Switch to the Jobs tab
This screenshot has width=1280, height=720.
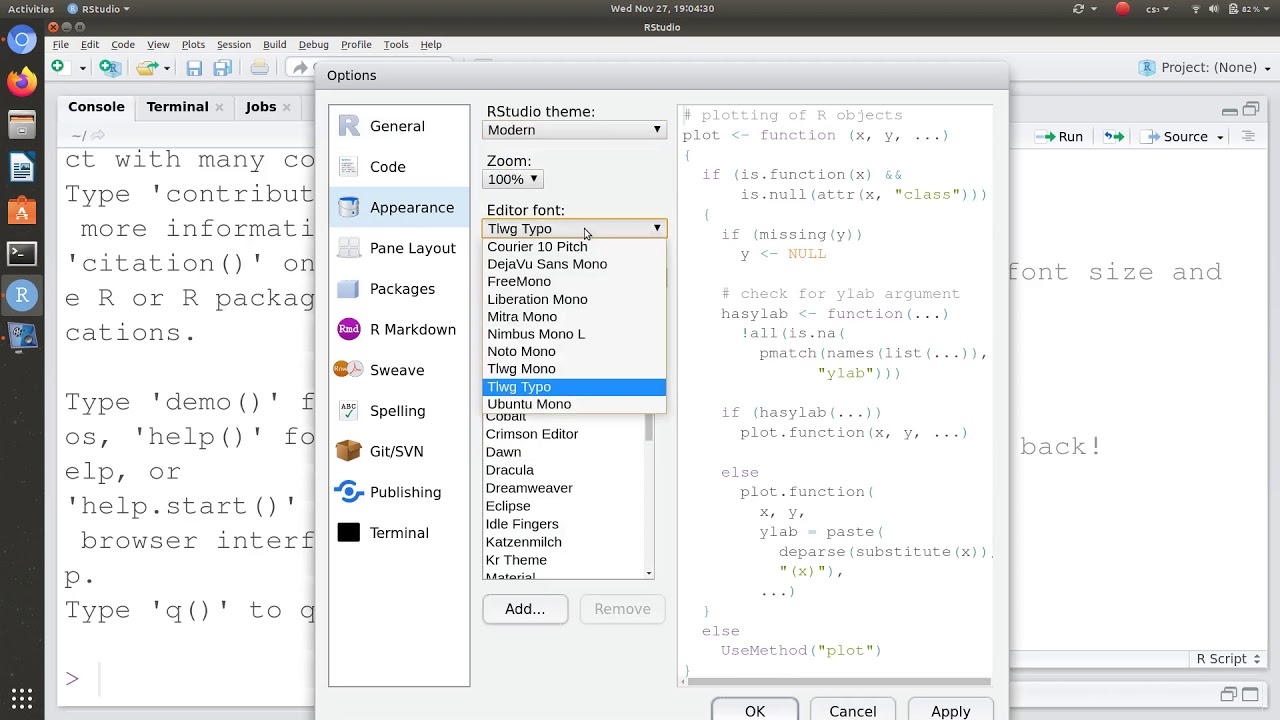261,107
